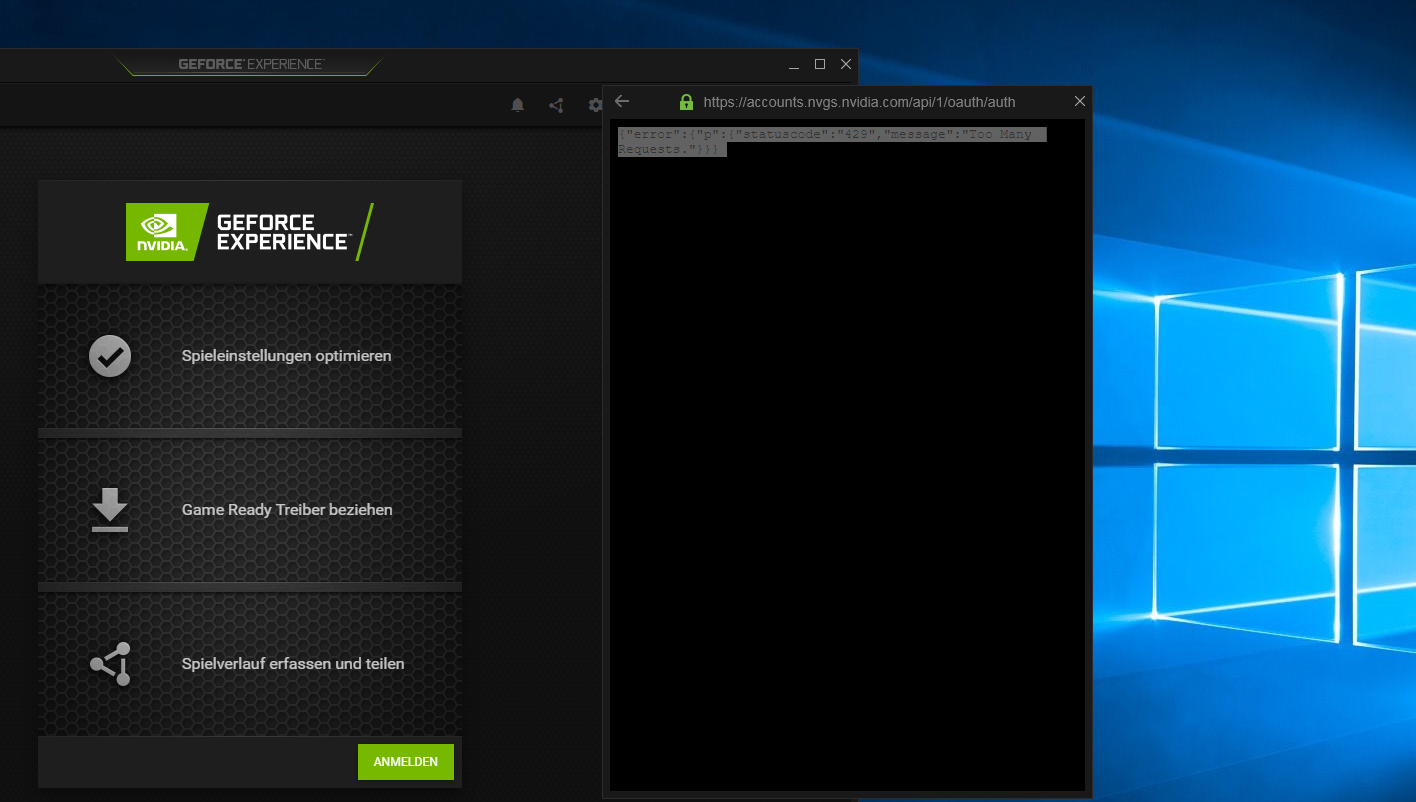
Task: Open settings with the gear icon
Action: point(595,105)
